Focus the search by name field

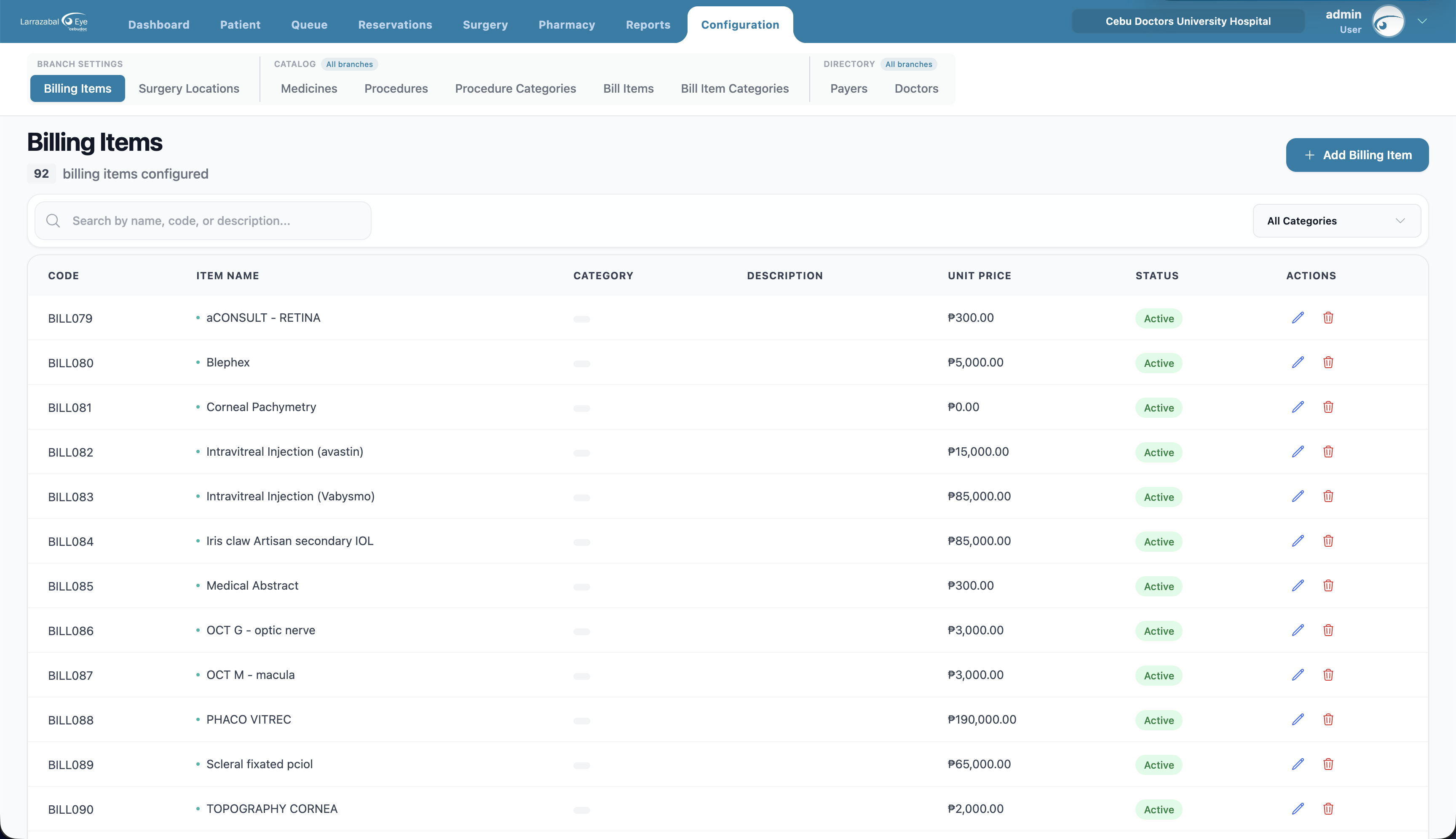[203, 221]
